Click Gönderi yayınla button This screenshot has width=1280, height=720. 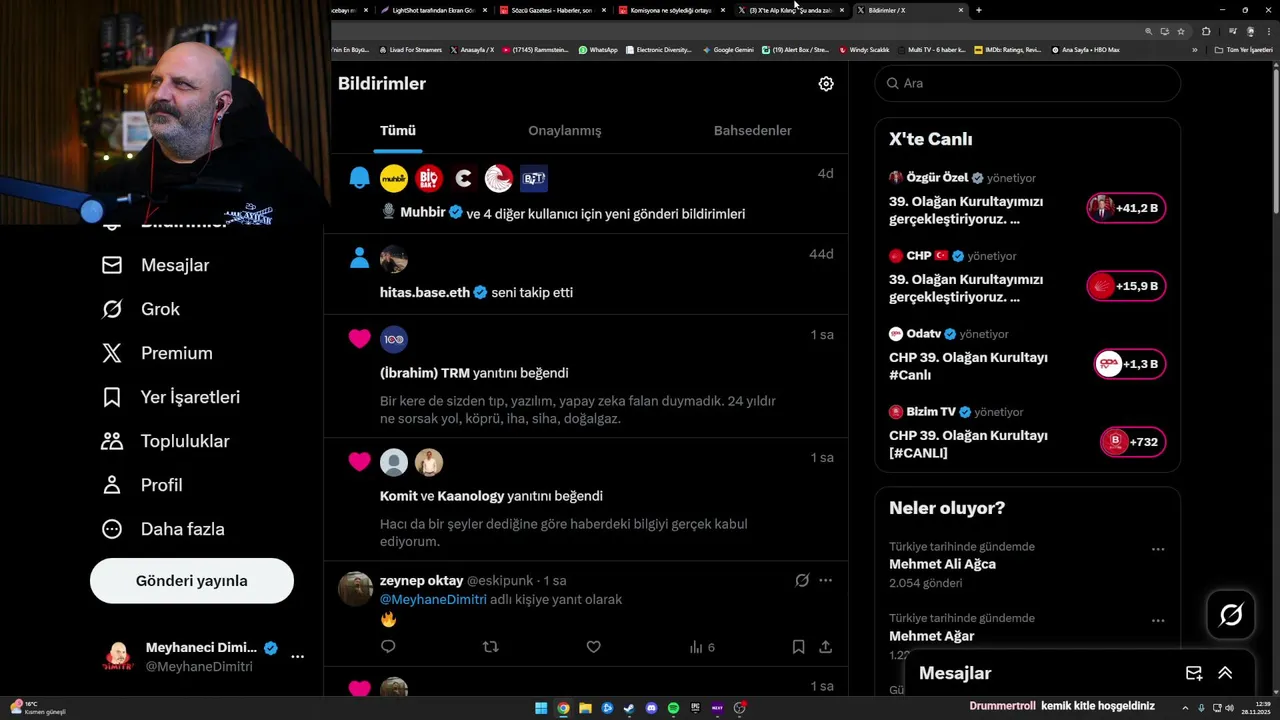[192, 581]
